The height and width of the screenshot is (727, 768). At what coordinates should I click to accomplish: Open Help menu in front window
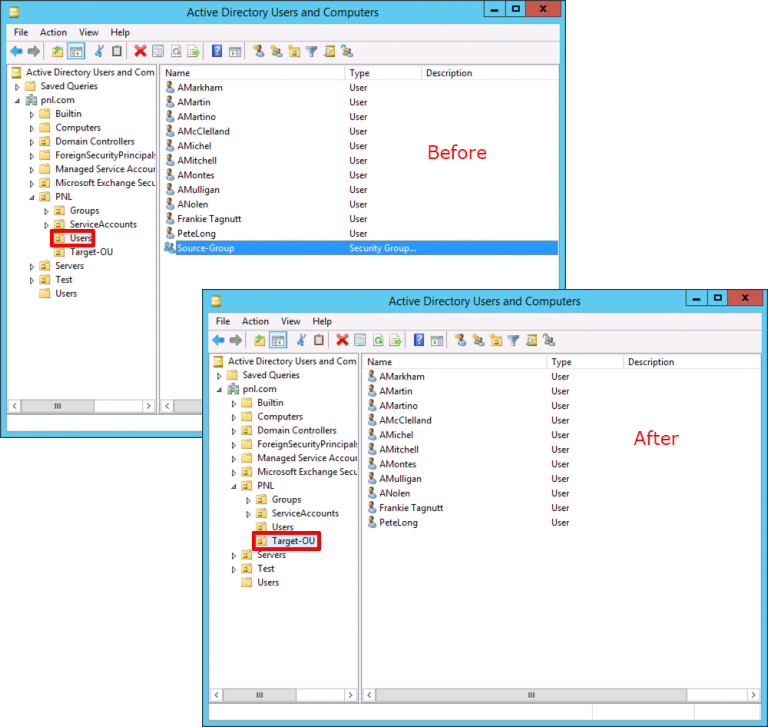[322, 321]
